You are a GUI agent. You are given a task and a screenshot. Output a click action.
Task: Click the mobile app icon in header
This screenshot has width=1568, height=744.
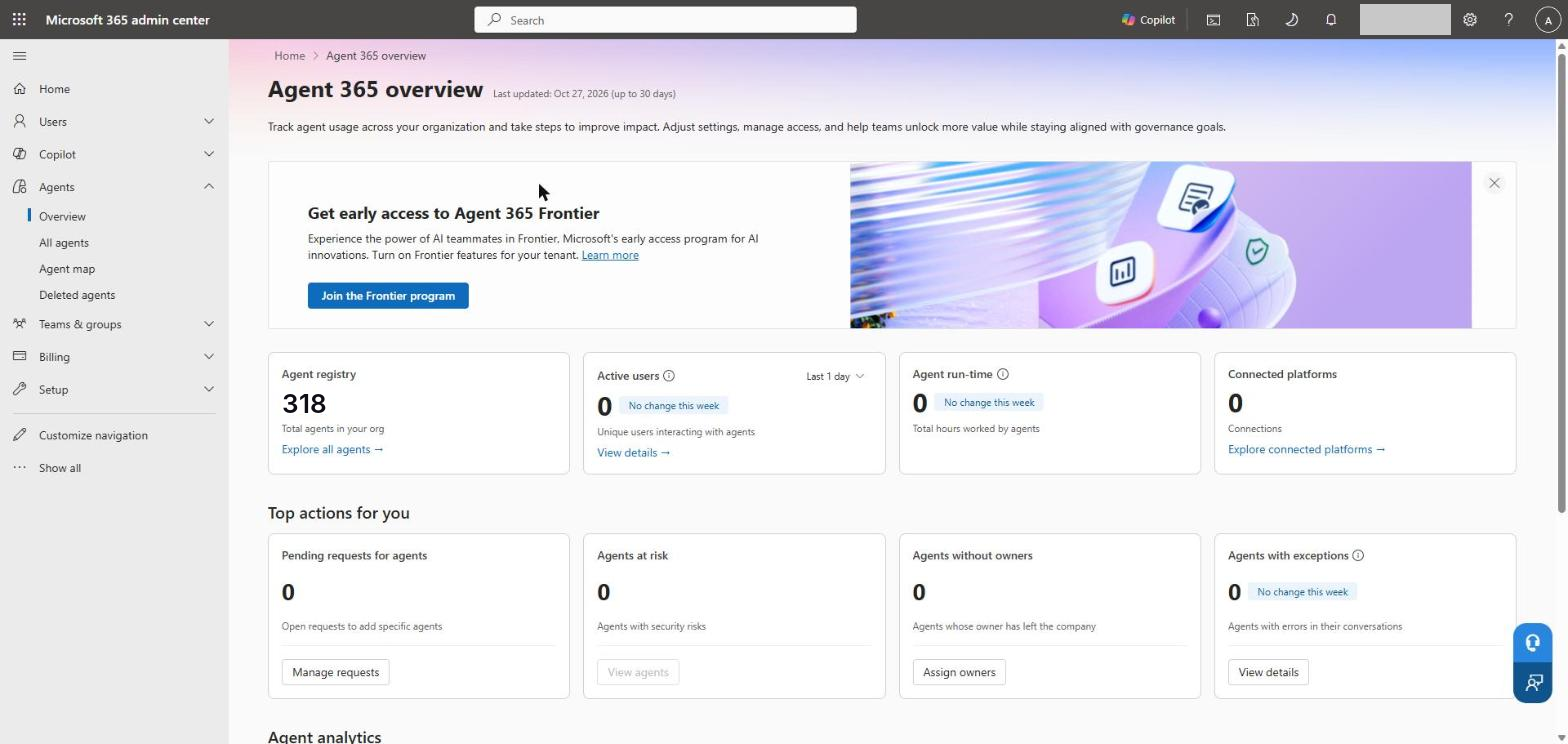point(1252,19)
